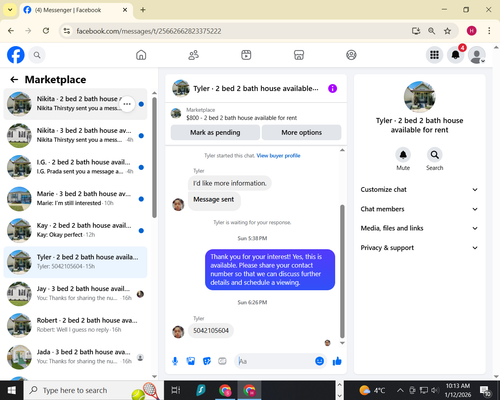Reload the page in Chrome
Screen dimensions: 500x400
(x=46, y=31)
